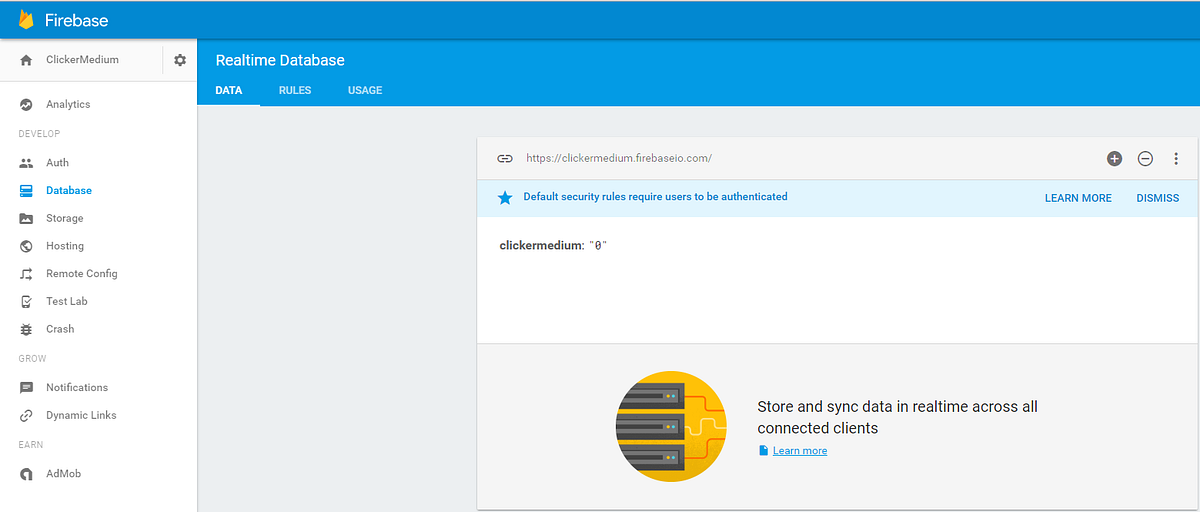Click the Crash bug icon
Screen dimensions: 1200x512
27,329
